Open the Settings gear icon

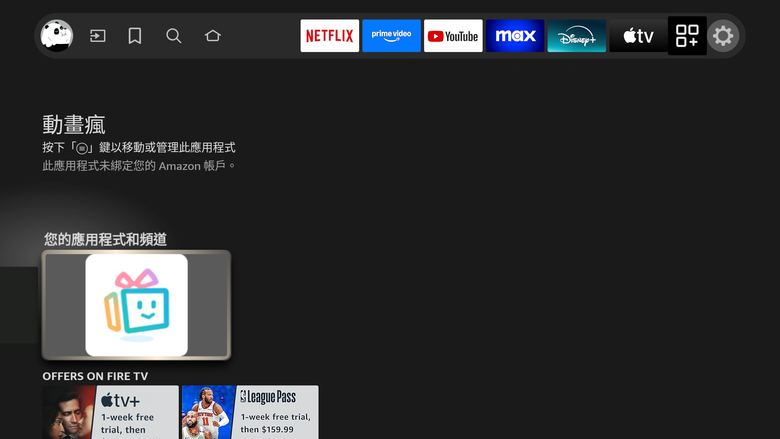pyautogui.click(x=723, y=36)
